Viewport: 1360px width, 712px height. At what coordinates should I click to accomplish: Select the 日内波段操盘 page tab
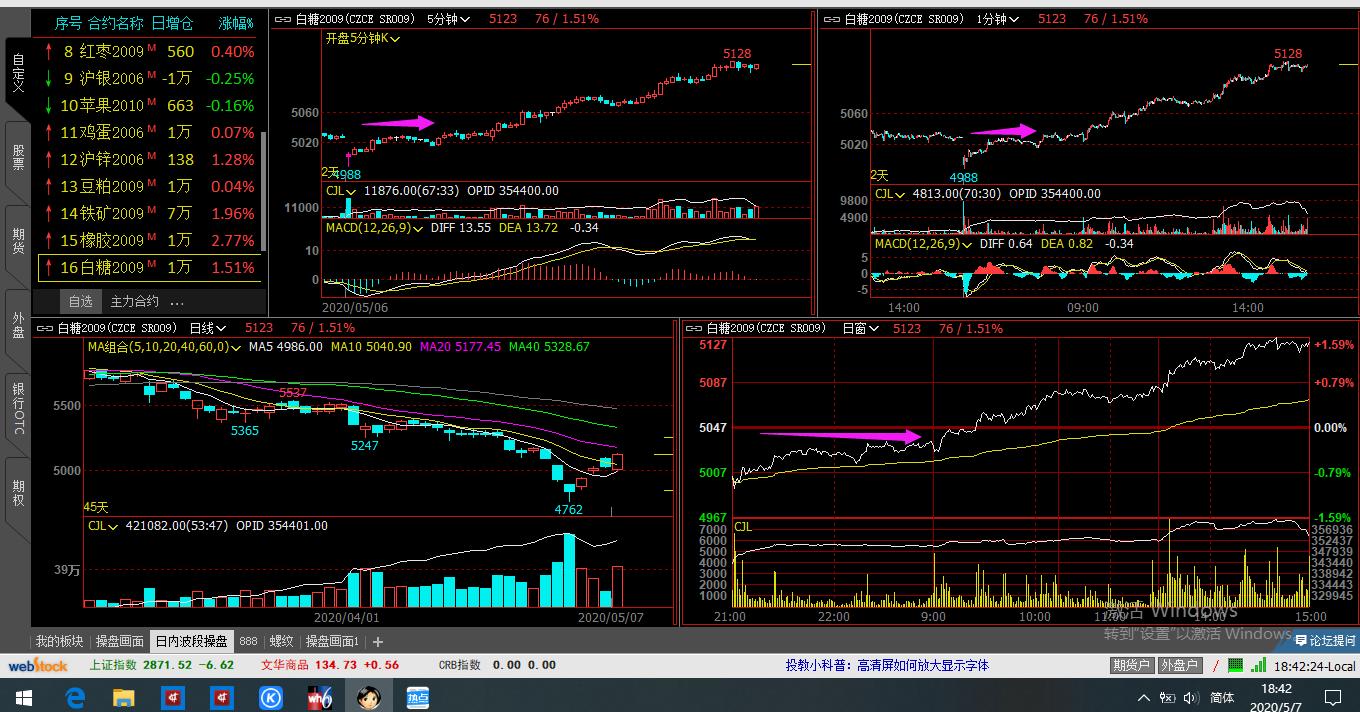(x=191, y=642)
